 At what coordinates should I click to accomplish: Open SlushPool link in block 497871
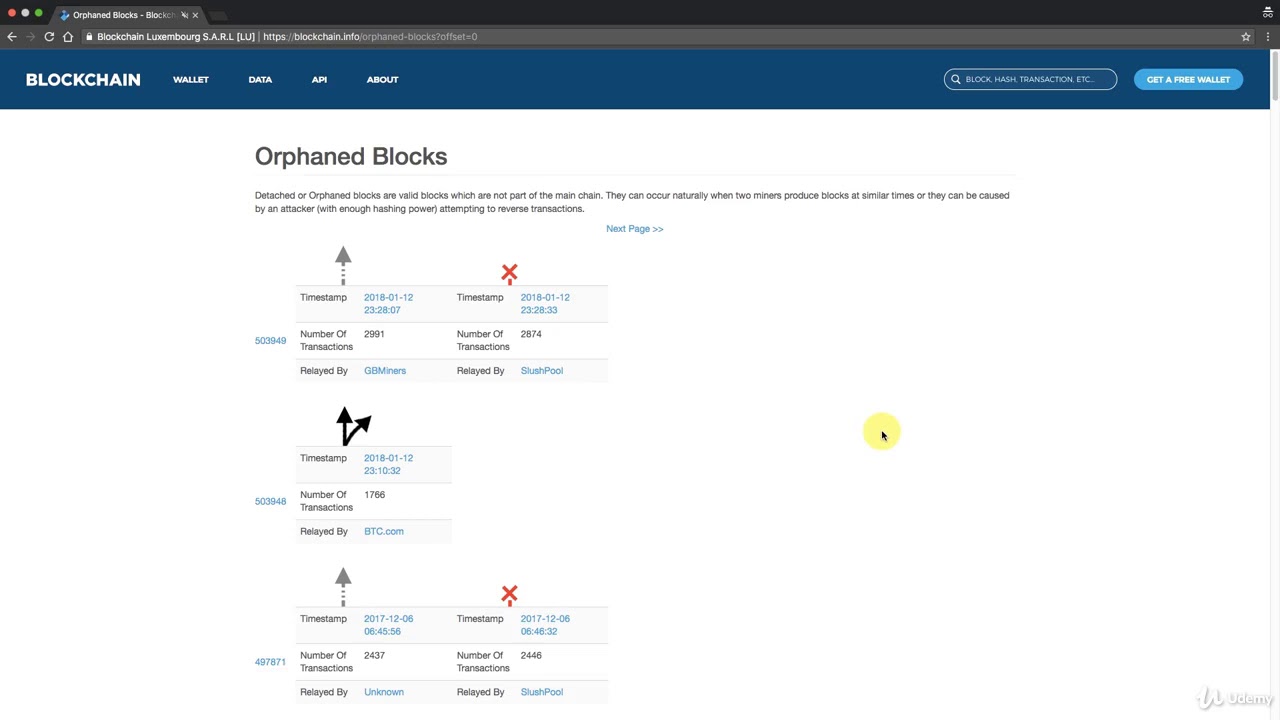click(x=542, y=692)
